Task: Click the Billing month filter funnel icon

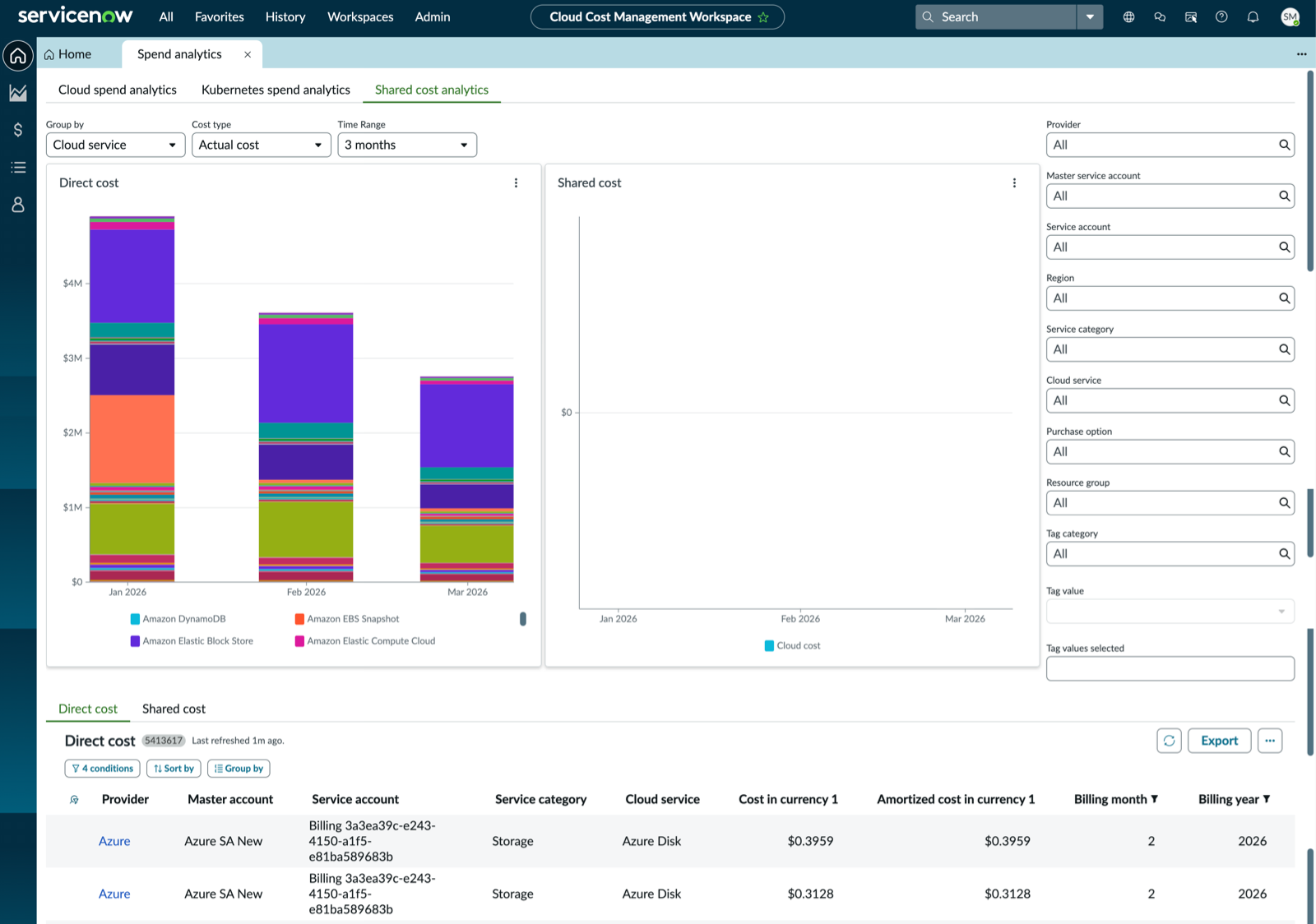Action: (1155, 799)
